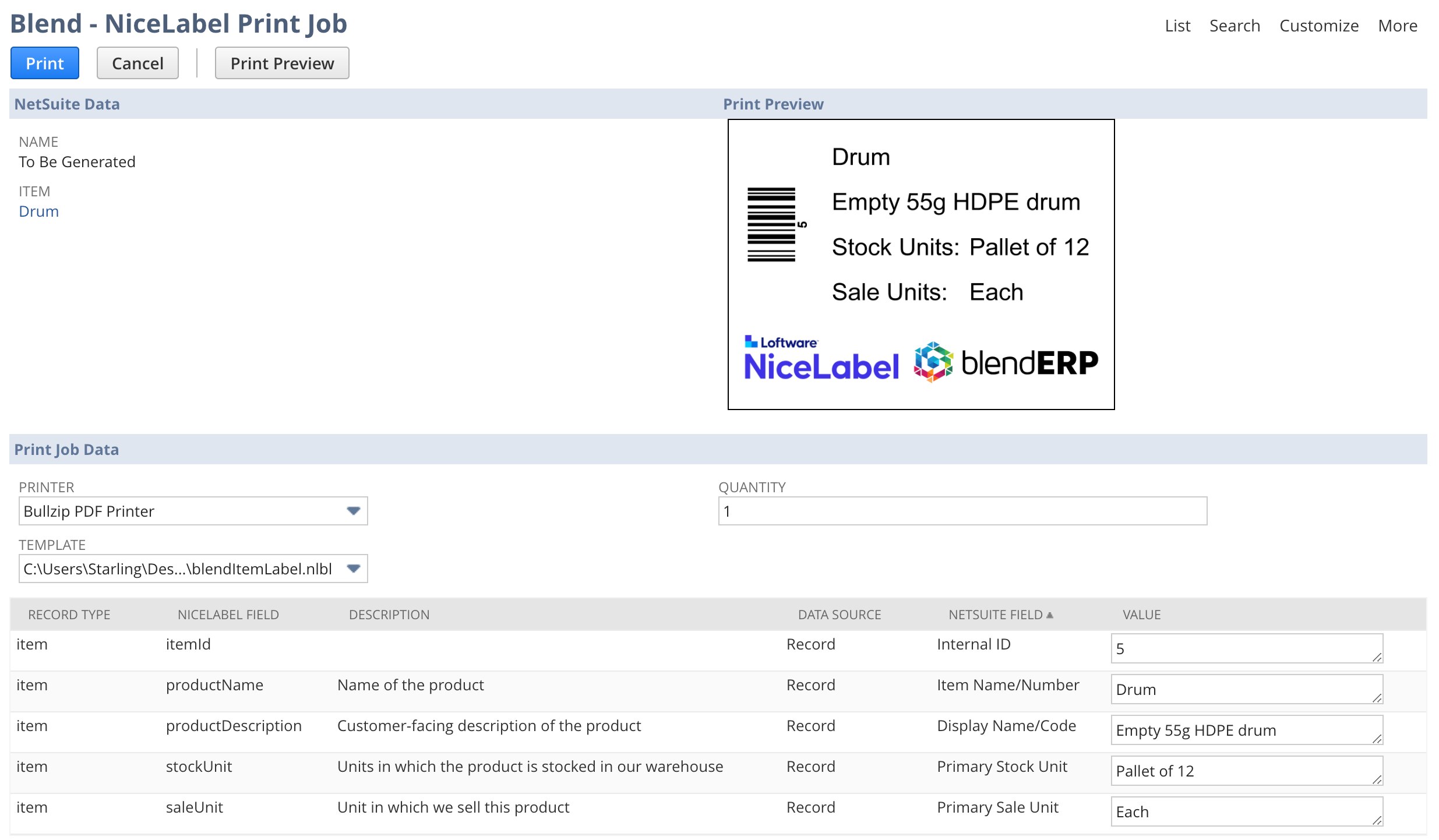Grab the Pallet of 12 resize handle

[1377, 780]
